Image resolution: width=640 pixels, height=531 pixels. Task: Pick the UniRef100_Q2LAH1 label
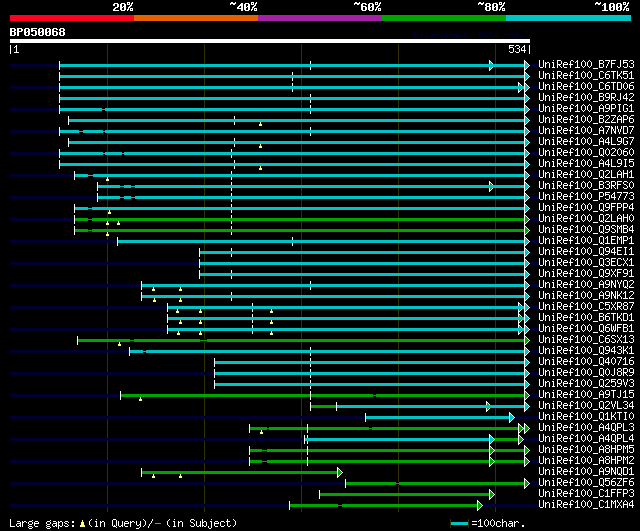586,175
